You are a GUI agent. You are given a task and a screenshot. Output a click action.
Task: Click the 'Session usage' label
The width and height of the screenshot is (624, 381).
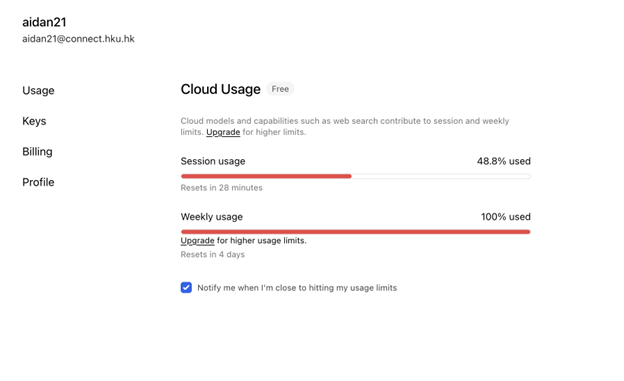(x=213, y=161)
